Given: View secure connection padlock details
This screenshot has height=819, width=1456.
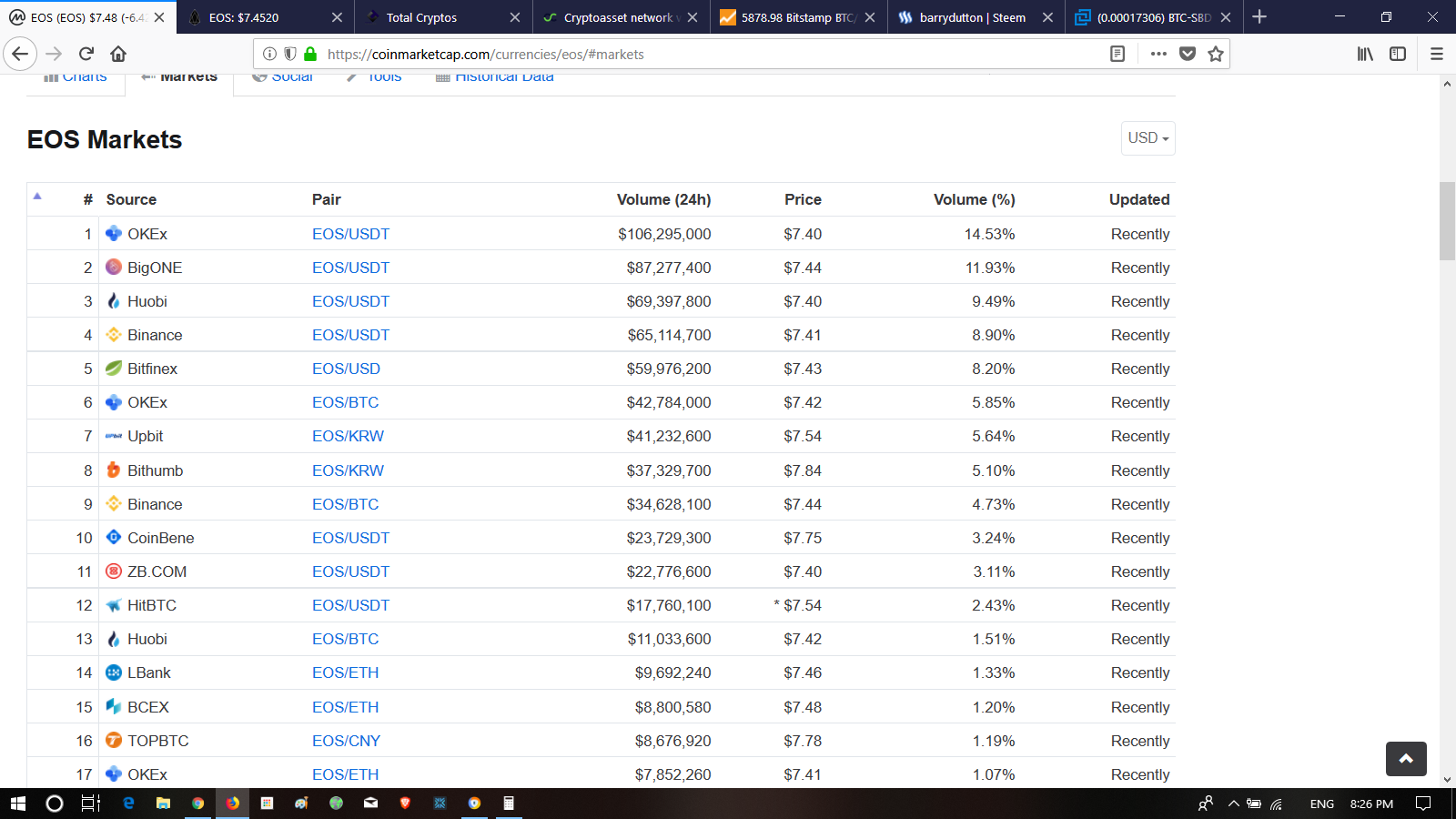Looking at the screenshot, I should tap(310, 54).
